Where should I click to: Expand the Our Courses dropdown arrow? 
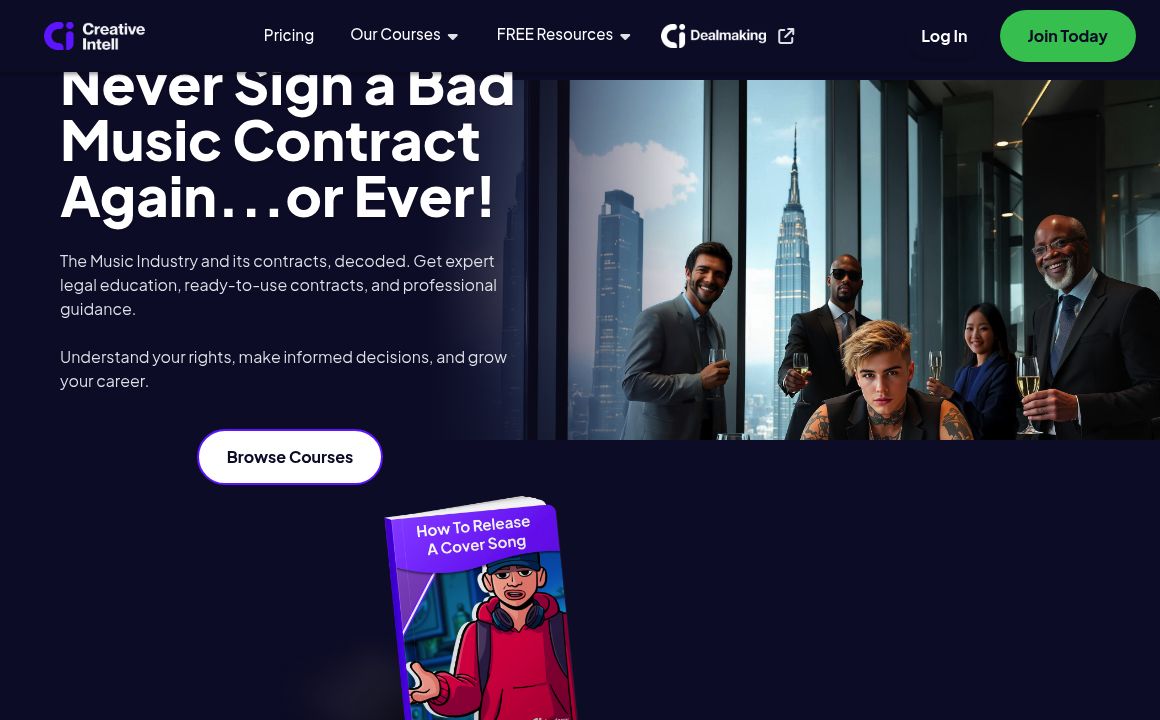click(453, 36)
